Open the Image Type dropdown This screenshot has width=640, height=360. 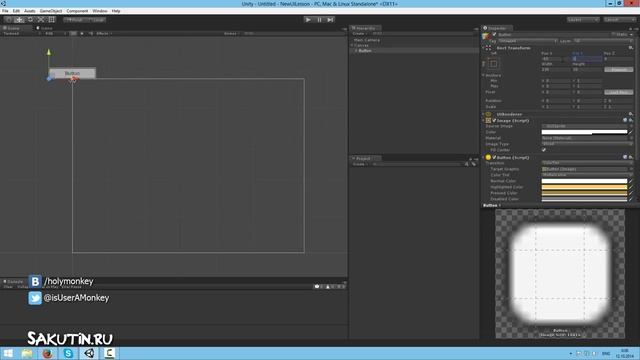[587, 144]
